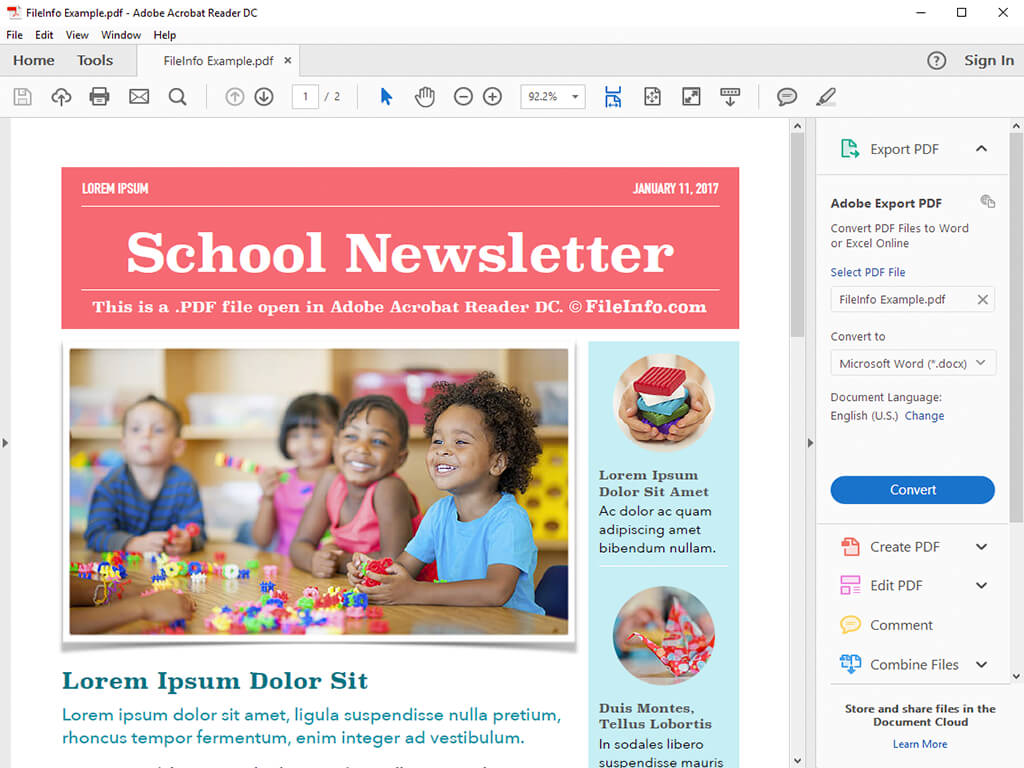Open the View menu
The image size is (1024, 768).
[x=77, y=35]
